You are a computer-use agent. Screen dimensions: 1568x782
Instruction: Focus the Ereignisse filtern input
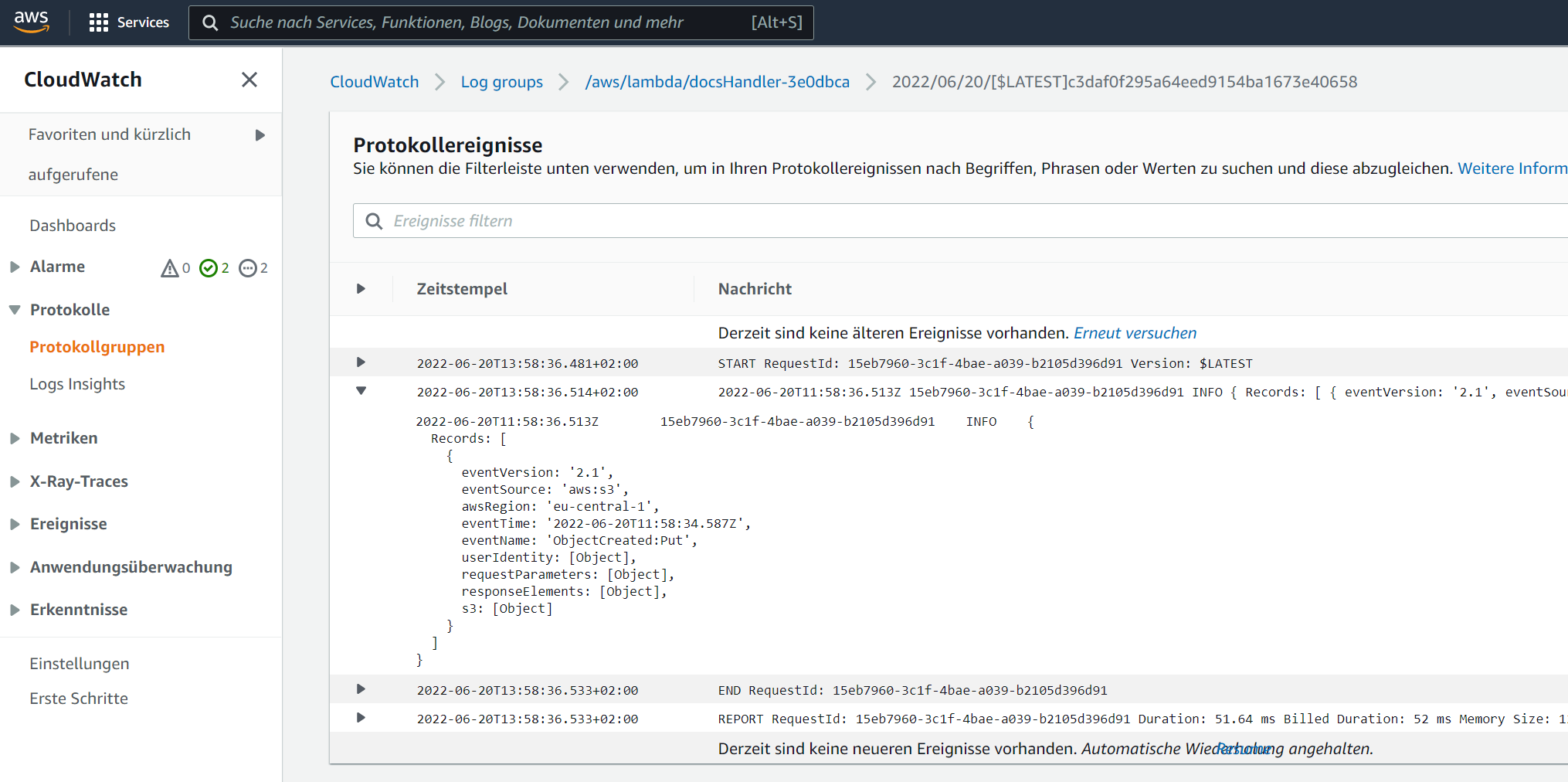coord(960,221)
